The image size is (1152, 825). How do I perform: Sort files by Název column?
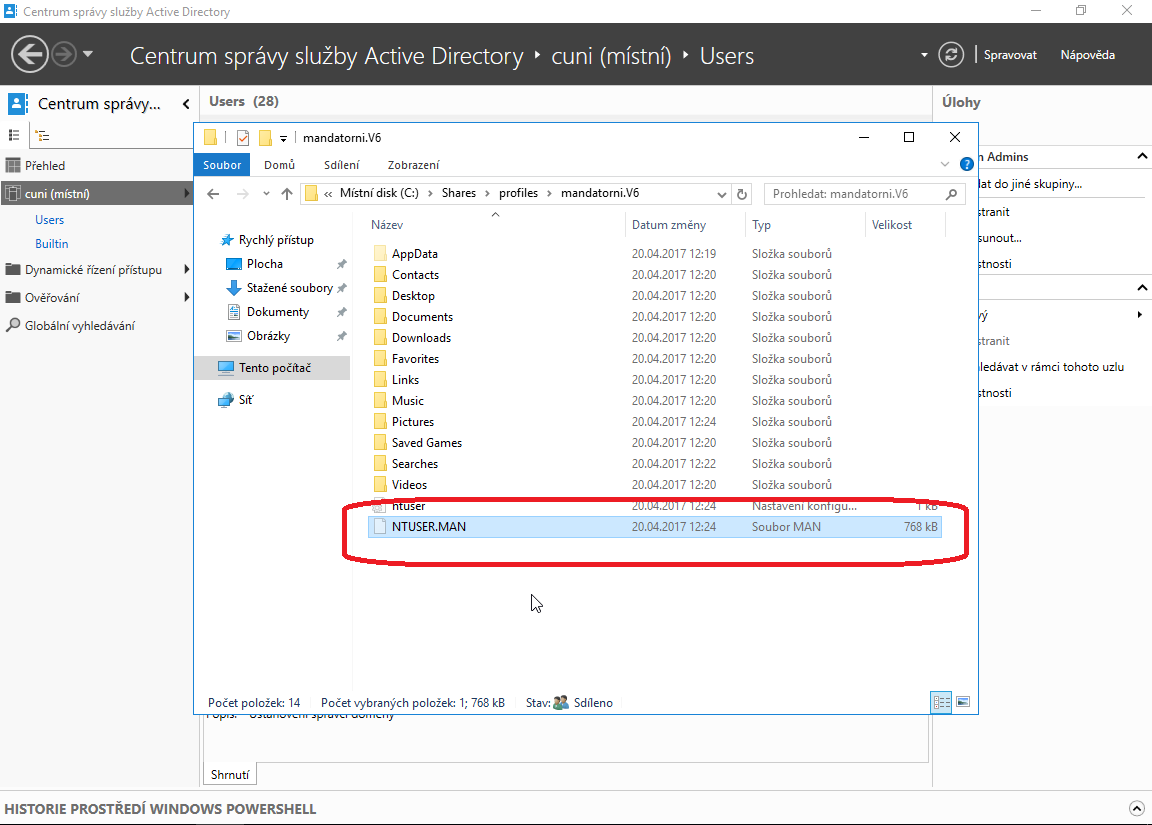click(x=387, y=225)
